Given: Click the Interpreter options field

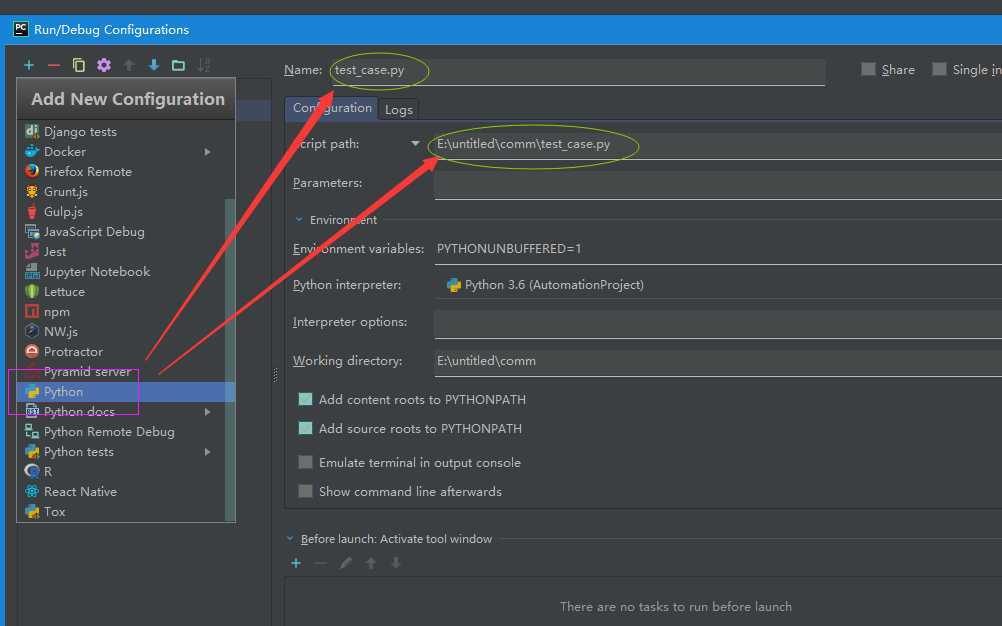Looking at the screenshot, I should [718, 324].
